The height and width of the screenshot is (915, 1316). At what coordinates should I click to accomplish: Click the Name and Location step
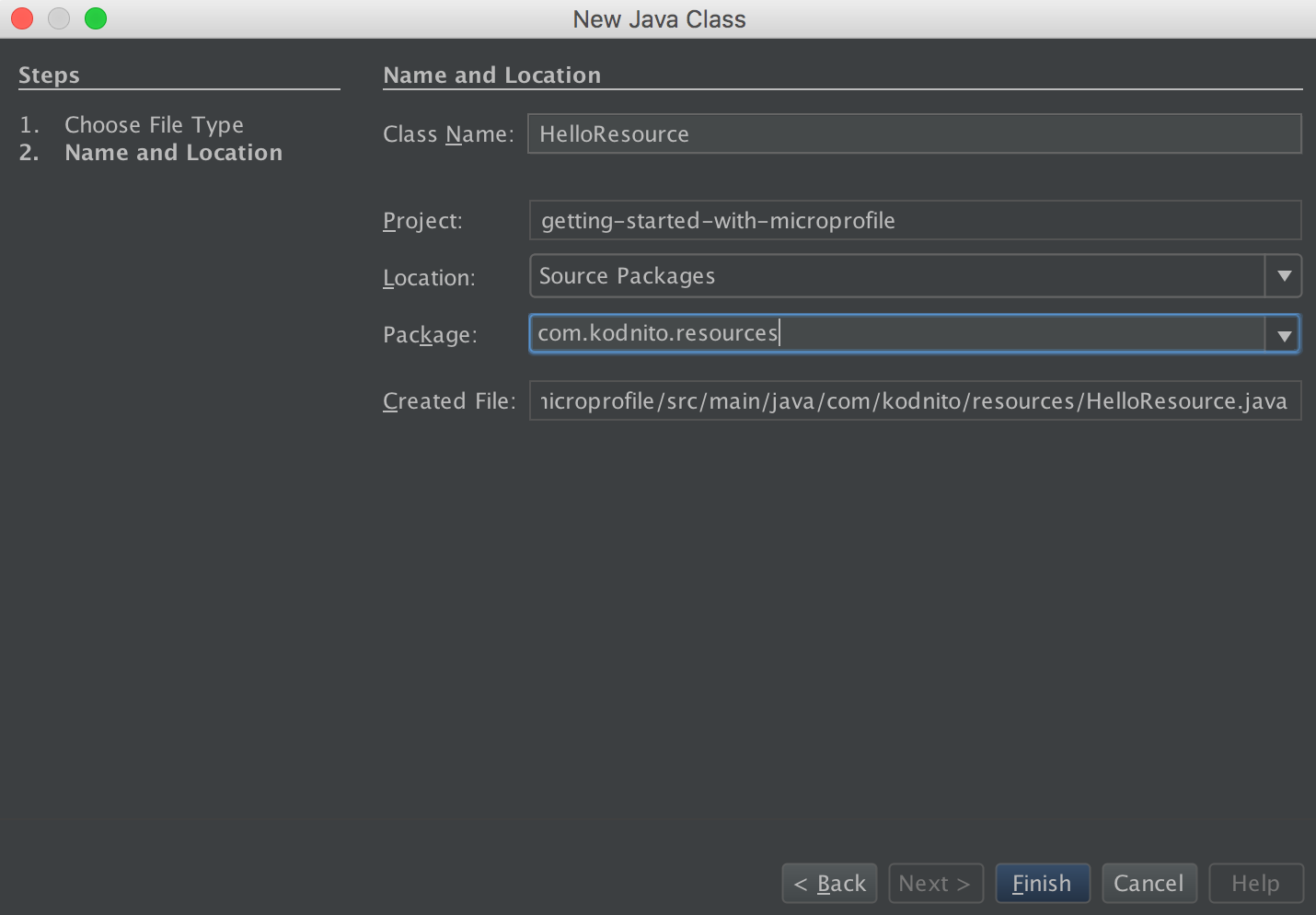(173, 153)
